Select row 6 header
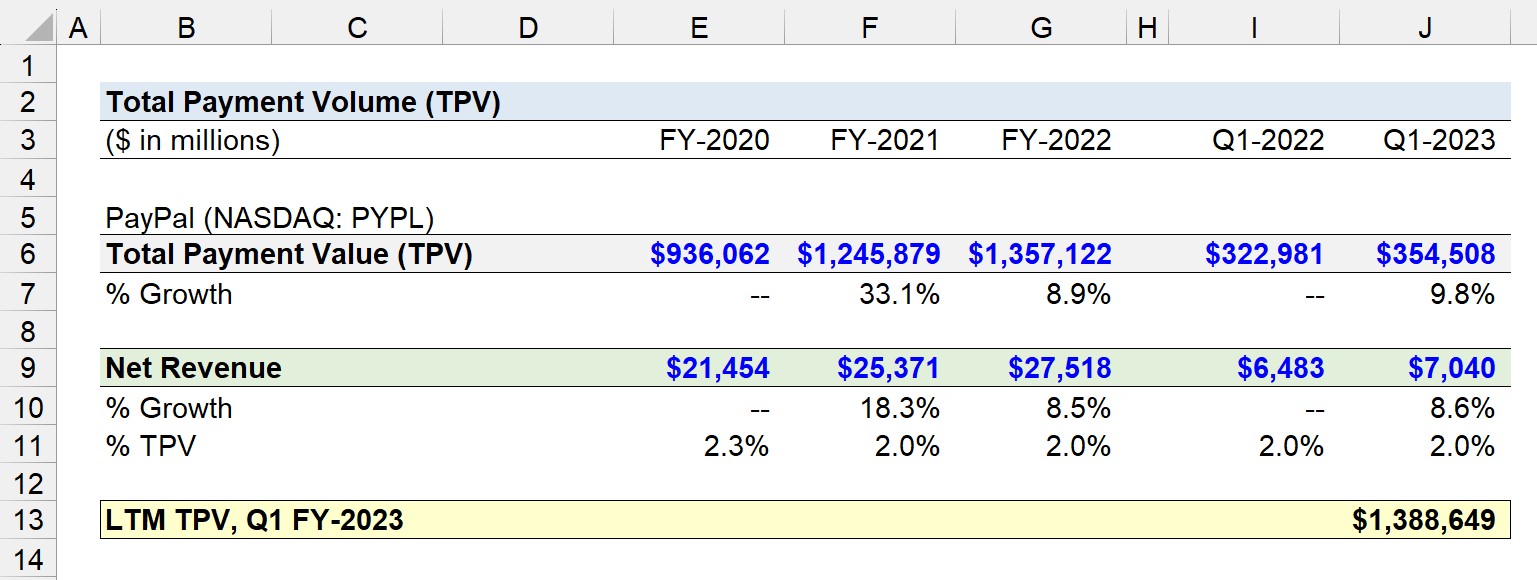Image resolution: width=1537 pixels, height=580 pixels. 28,254
